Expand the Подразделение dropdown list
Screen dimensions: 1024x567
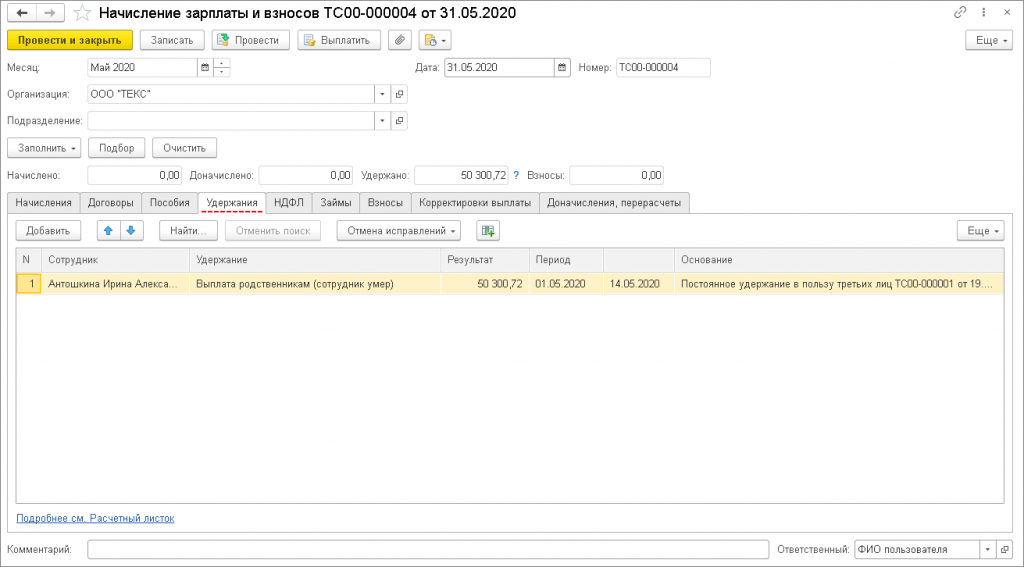[x=381, y=121]
